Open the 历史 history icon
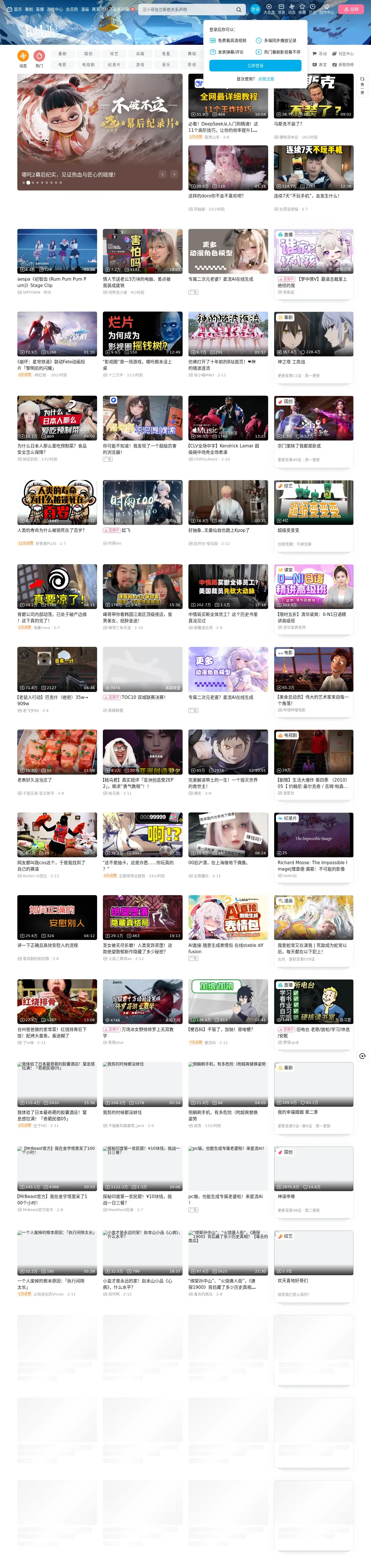 pos(313,9)
